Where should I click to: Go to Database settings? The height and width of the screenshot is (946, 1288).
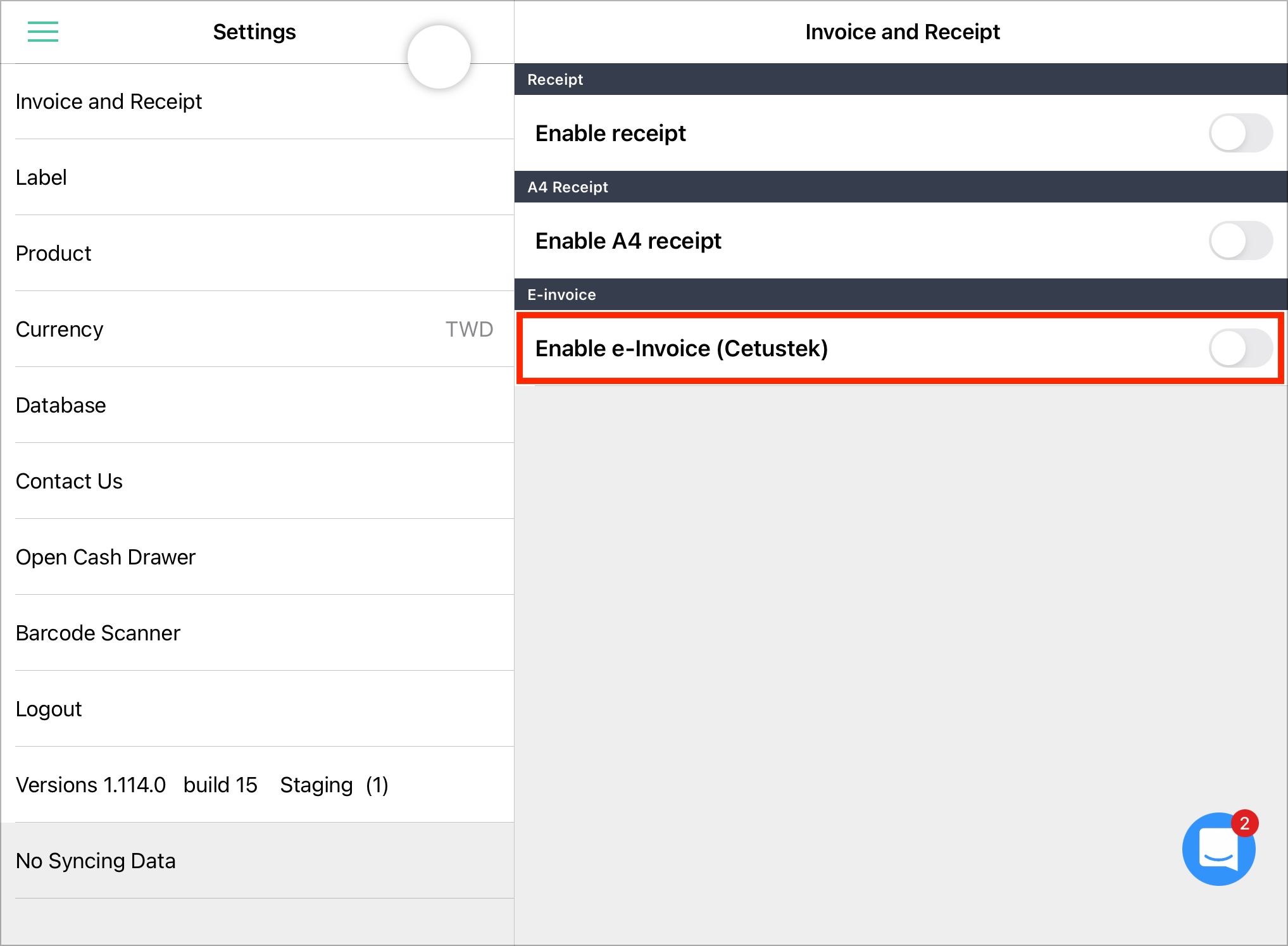(257, 405)
